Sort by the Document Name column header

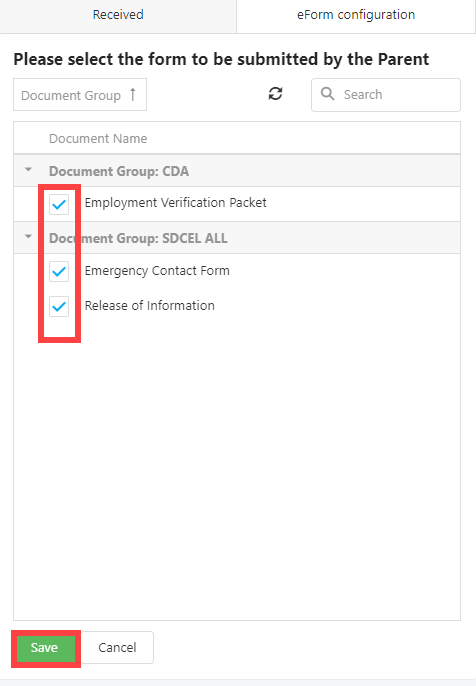pyautogui.click(x=98, y=139)
